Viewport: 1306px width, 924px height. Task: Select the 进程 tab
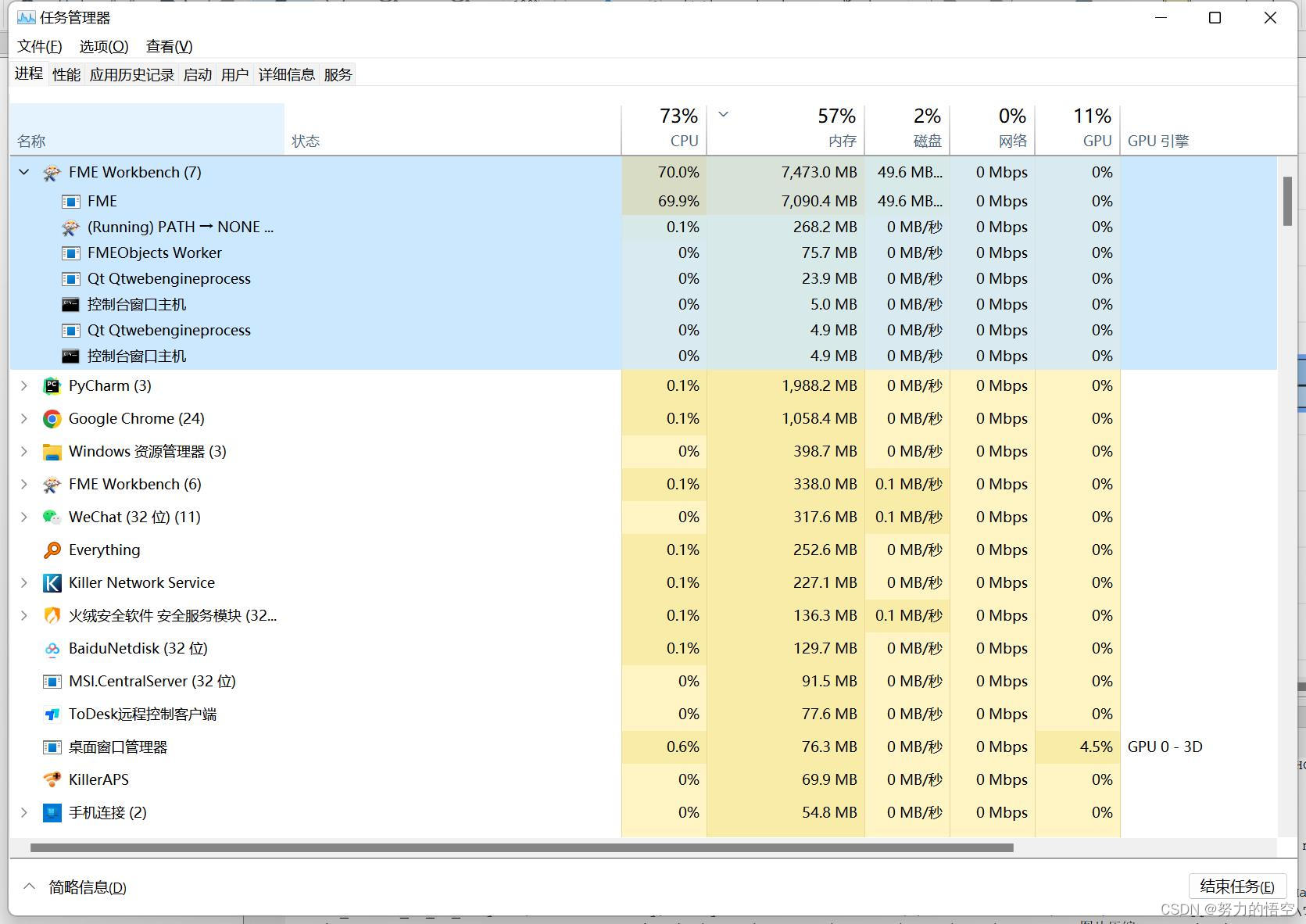[29, 73]
